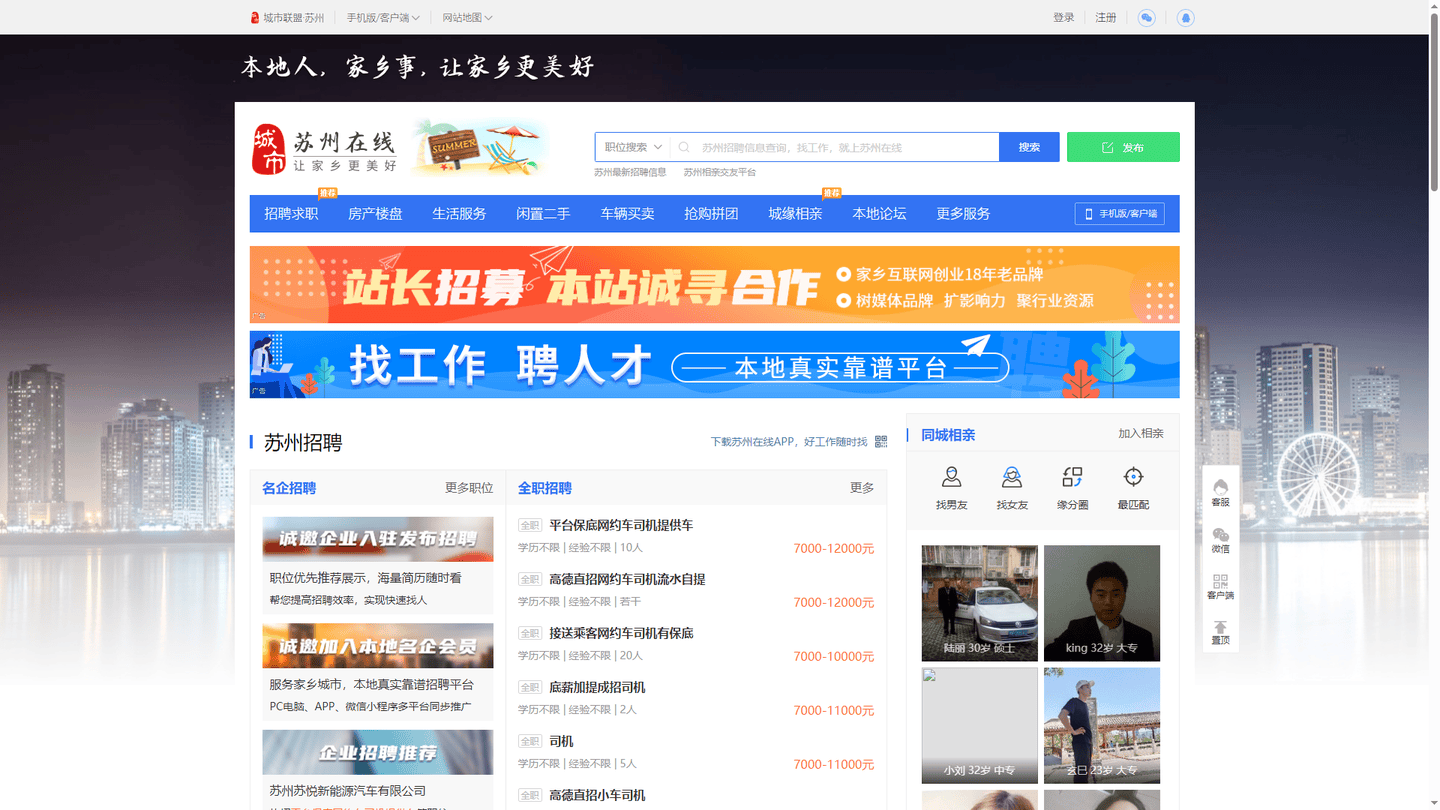Screen dimensions: 1440x810
Task: Open job 底薪加提成招司机
Action: (x=597, y=687)
